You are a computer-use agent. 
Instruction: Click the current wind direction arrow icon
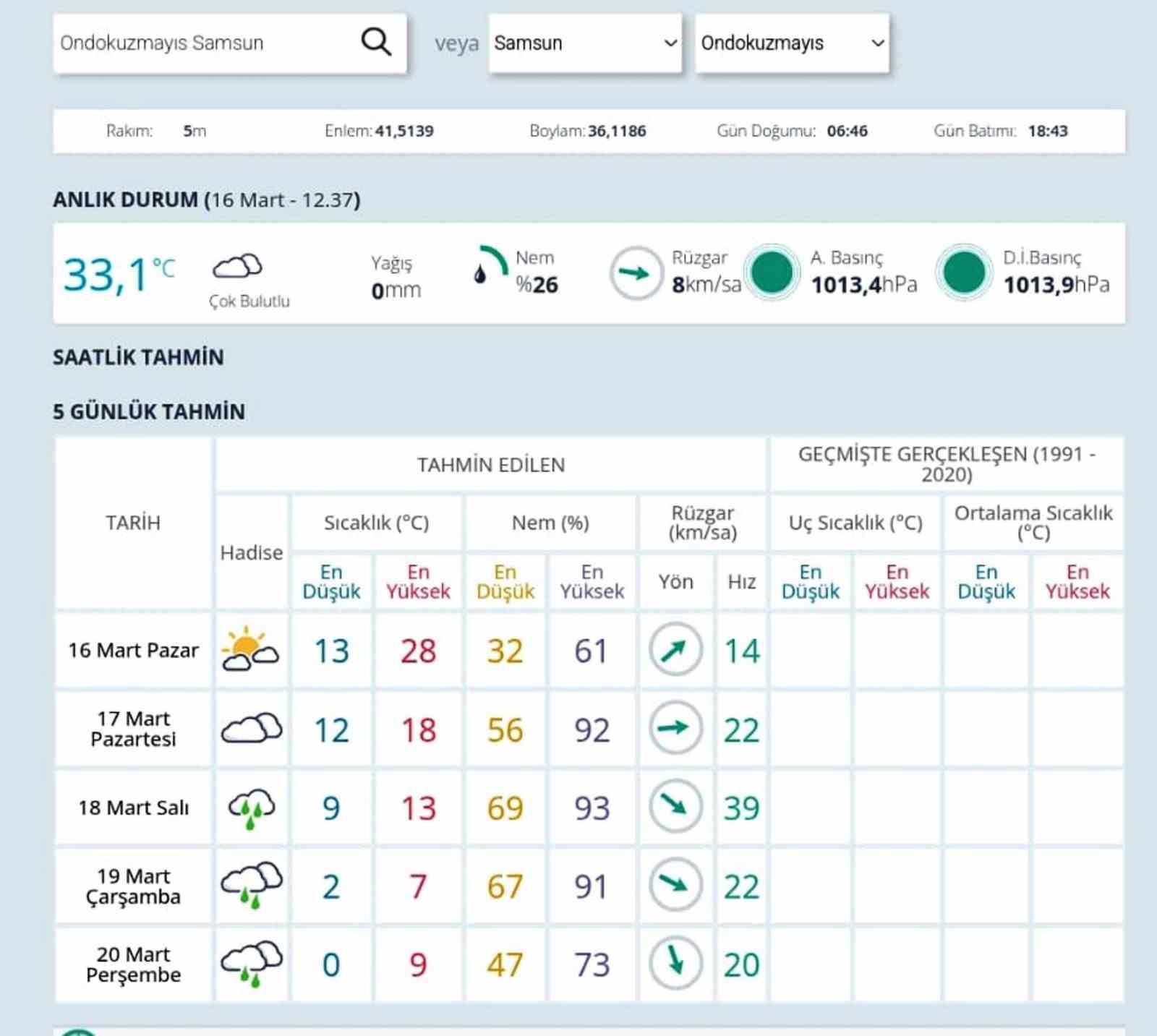coord(636,271)
